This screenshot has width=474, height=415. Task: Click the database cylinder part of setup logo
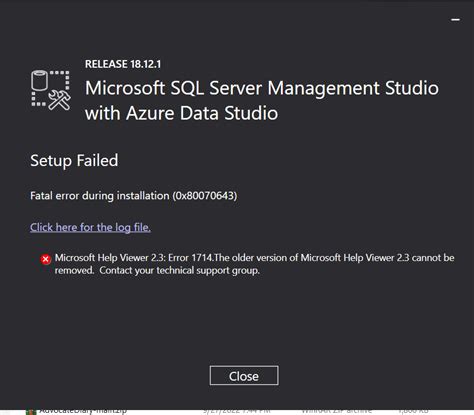tap(39, 80)
